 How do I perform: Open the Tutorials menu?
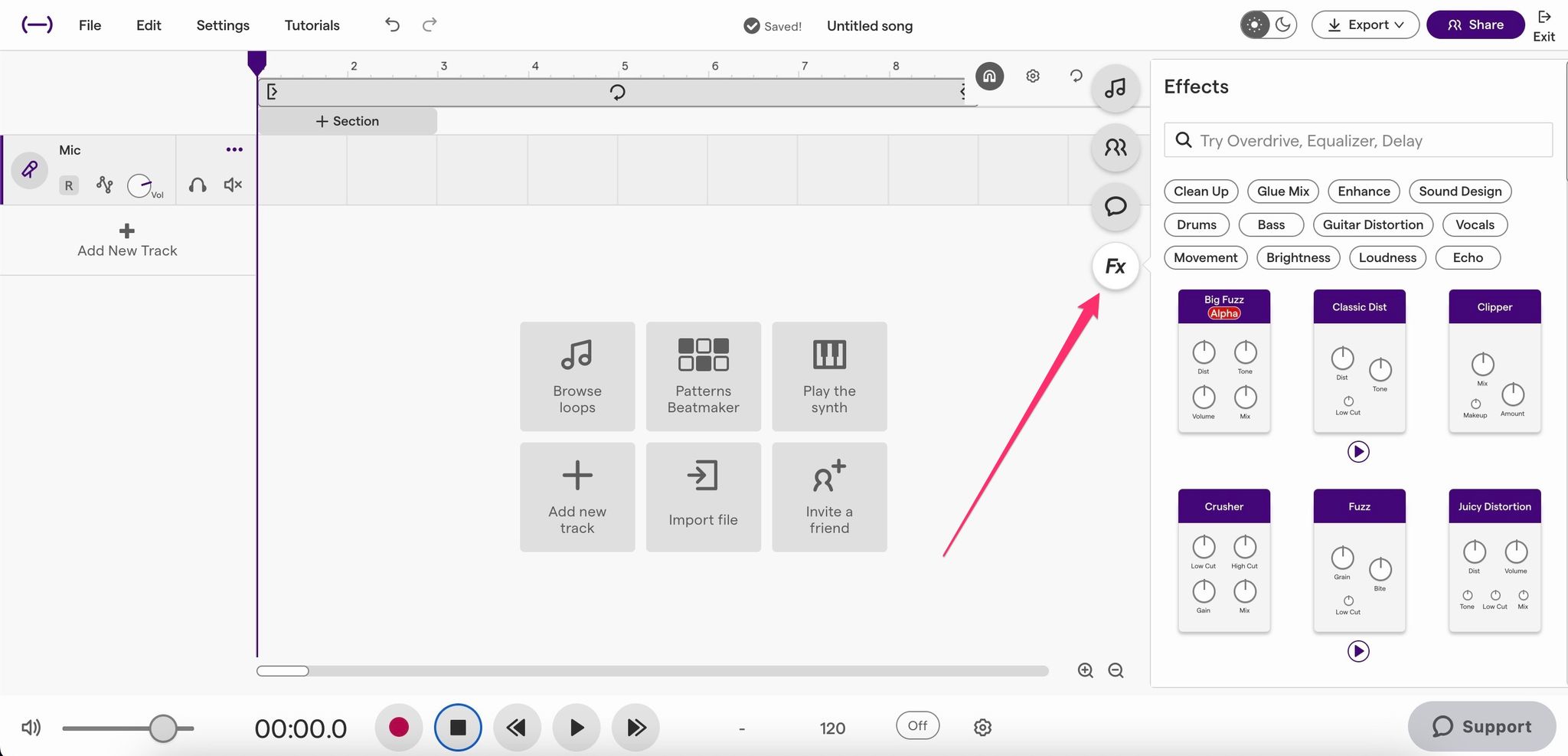pos(312,25)
